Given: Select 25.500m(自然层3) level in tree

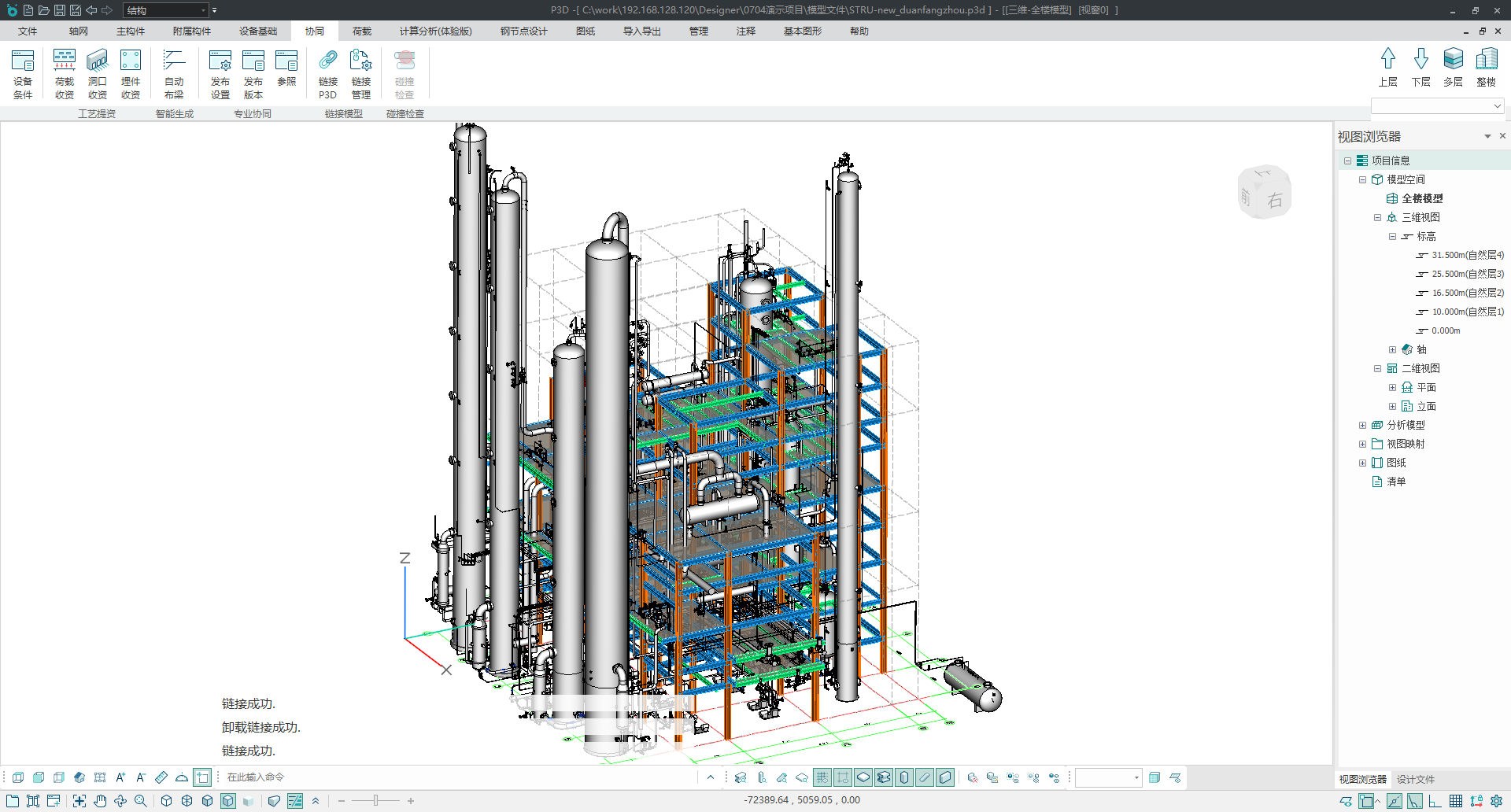Looking at the screenshot, I should pos(1467,275).
